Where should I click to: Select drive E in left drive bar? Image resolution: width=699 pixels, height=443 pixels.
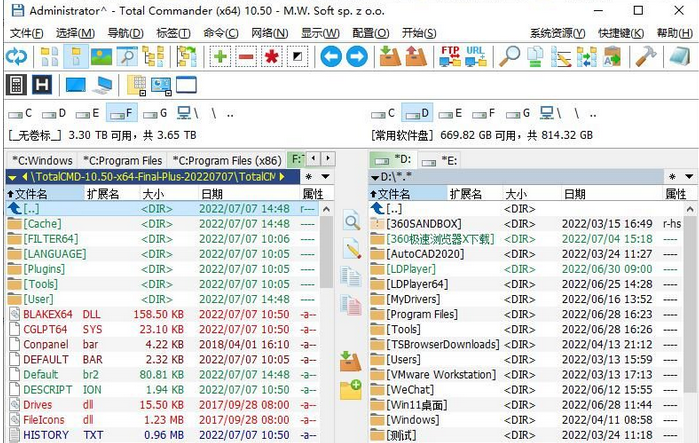[87, 114]
